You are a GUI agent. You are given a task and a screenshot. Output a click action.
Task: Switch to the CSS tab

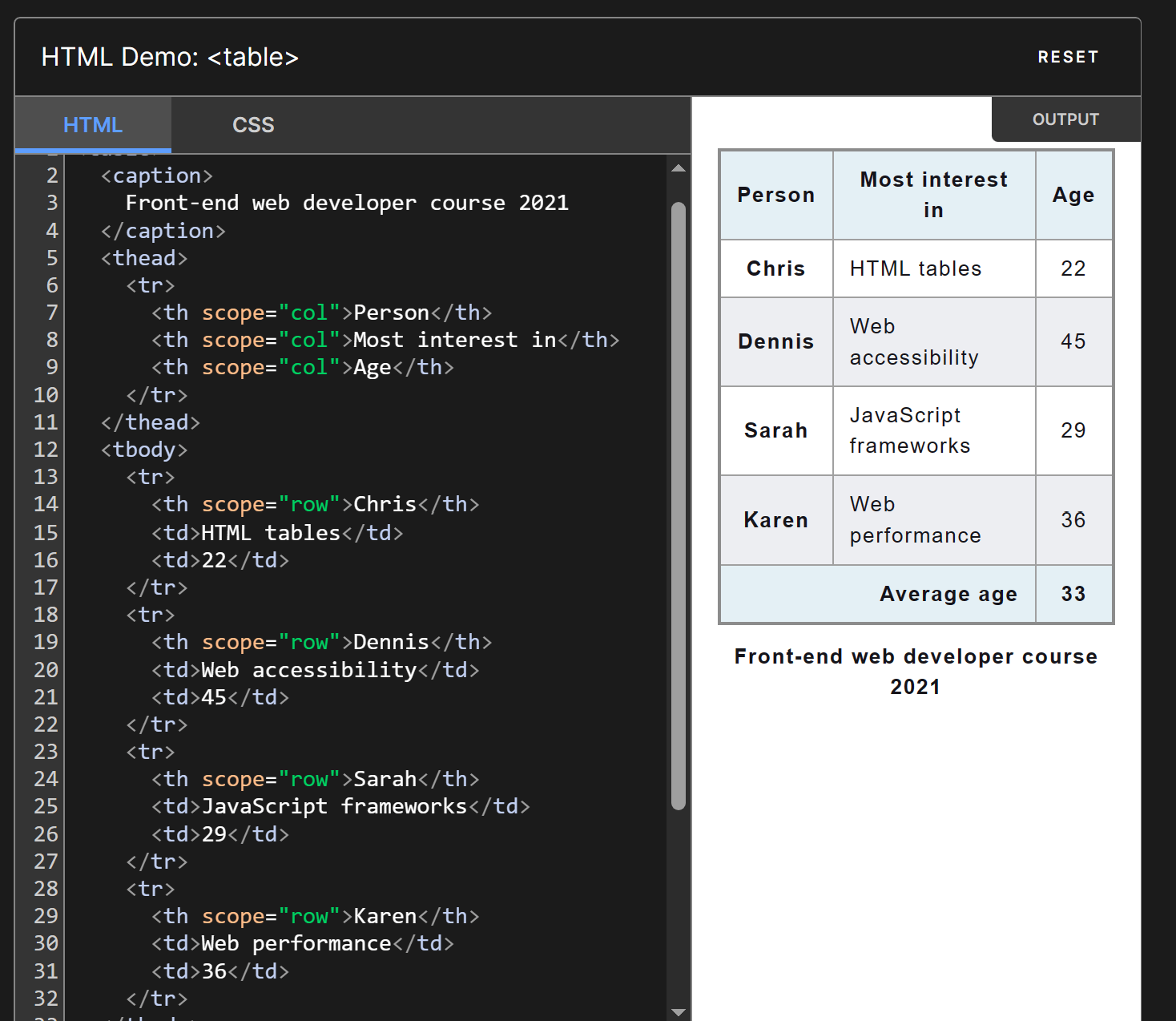[x=253, y=125]
